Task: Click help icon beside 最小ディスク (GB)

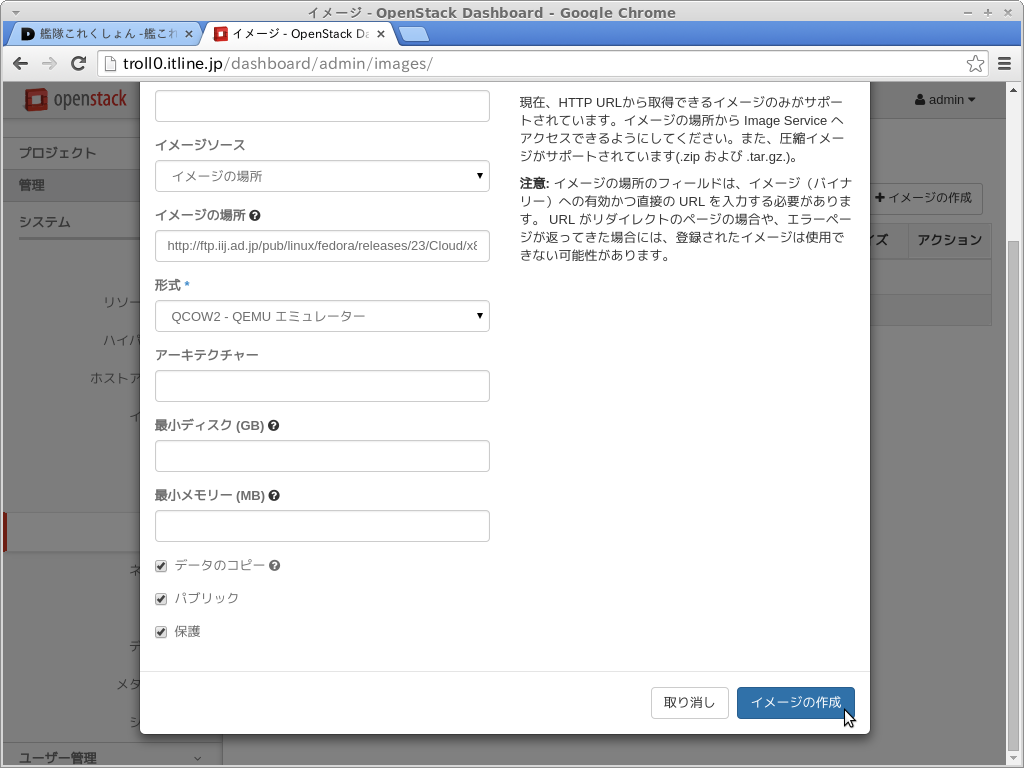Action: pyautogui.click(x=274, y=425)
